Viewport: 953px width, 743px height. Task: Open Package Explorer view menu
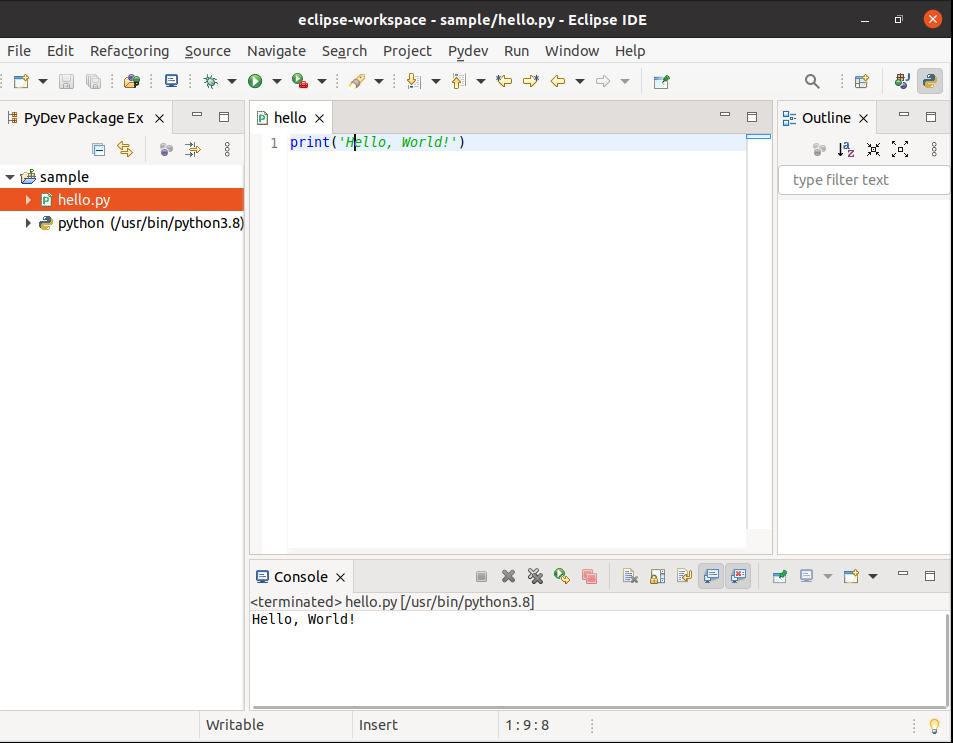coord(227,150)
